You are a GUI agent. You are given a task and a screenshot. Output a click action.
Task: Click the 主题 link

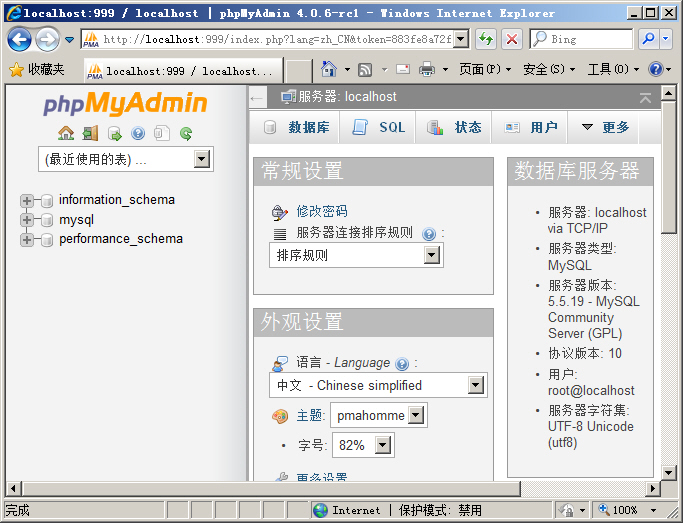point(309,415)
